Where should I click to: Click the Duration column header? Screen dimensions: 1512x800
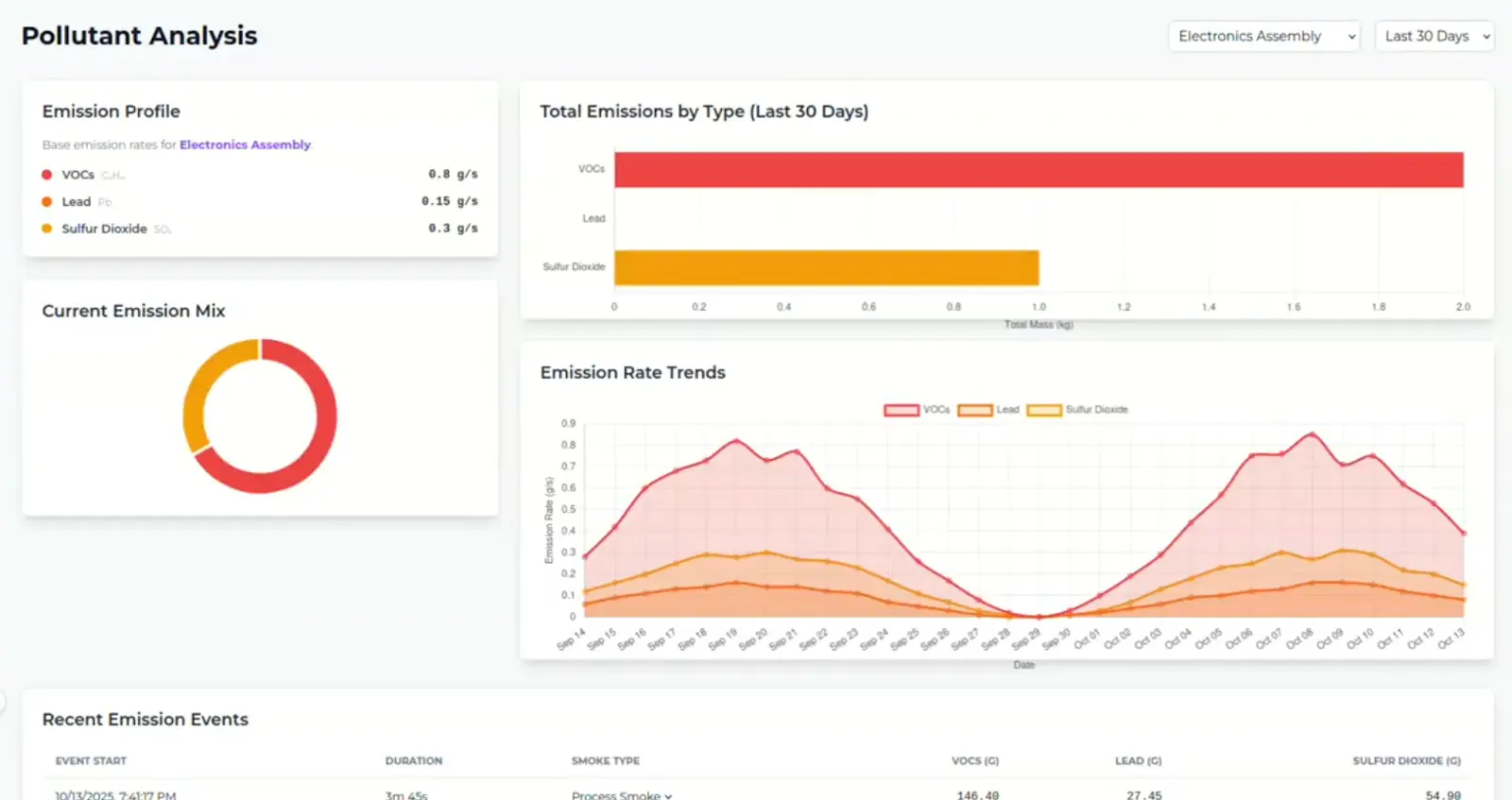pos(413,760)
